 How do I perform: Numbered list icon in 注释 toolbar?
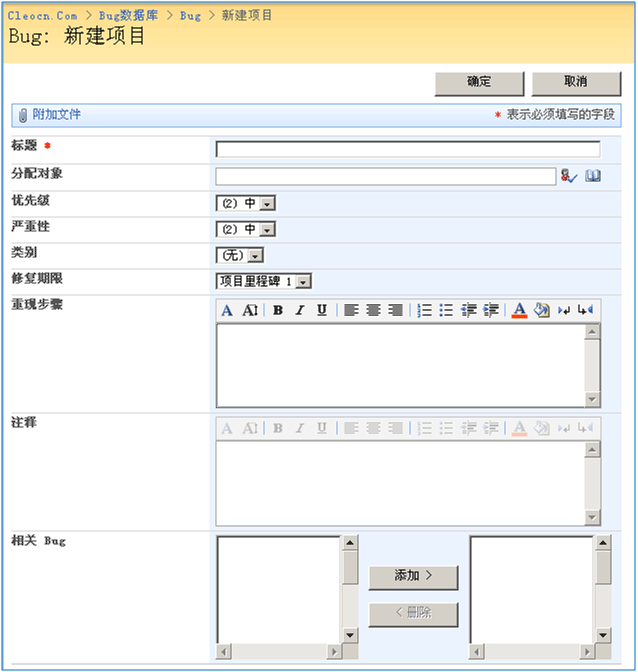pyautogui.click(x=424, y=428)
